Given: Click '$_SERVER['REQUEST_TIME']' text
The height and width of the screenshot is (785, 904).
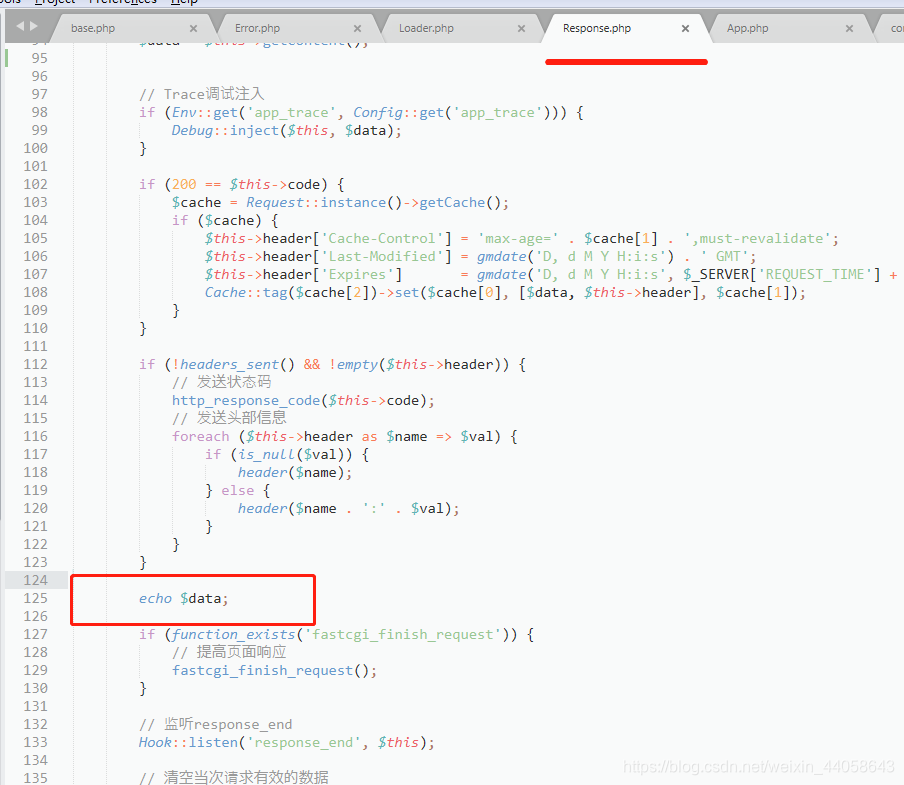Looking at the screenshot, I should 782,274.
